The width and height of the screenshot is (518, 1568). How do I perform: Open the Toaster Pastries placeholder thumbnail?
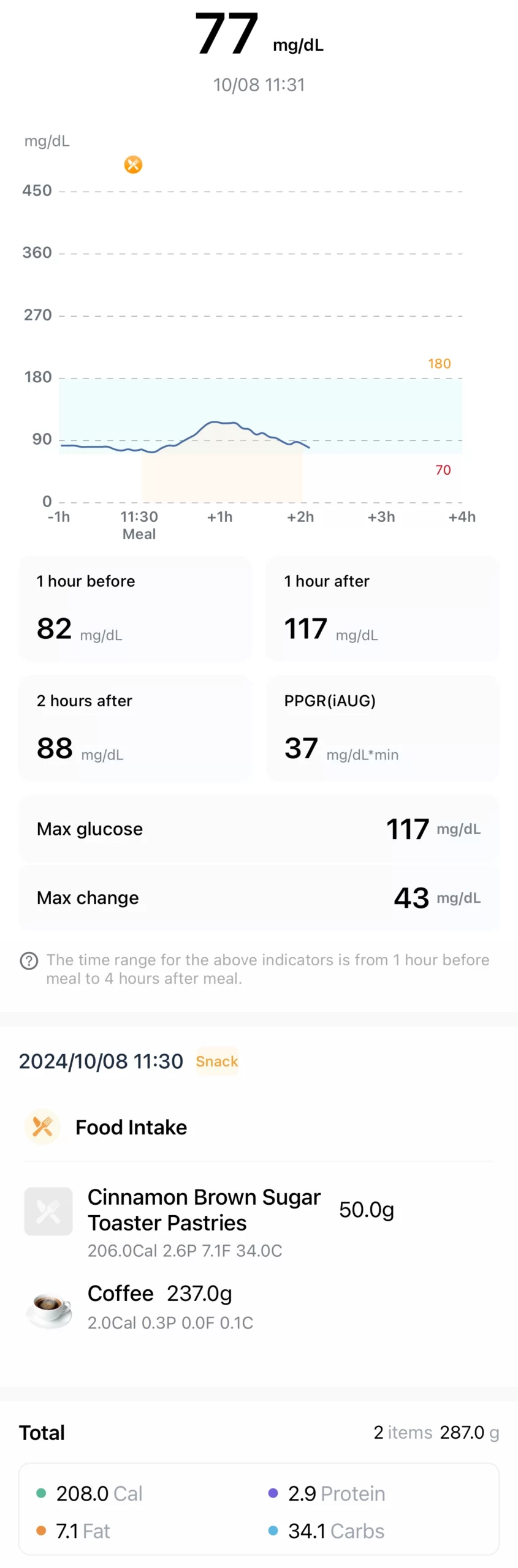click(48, 1211)
